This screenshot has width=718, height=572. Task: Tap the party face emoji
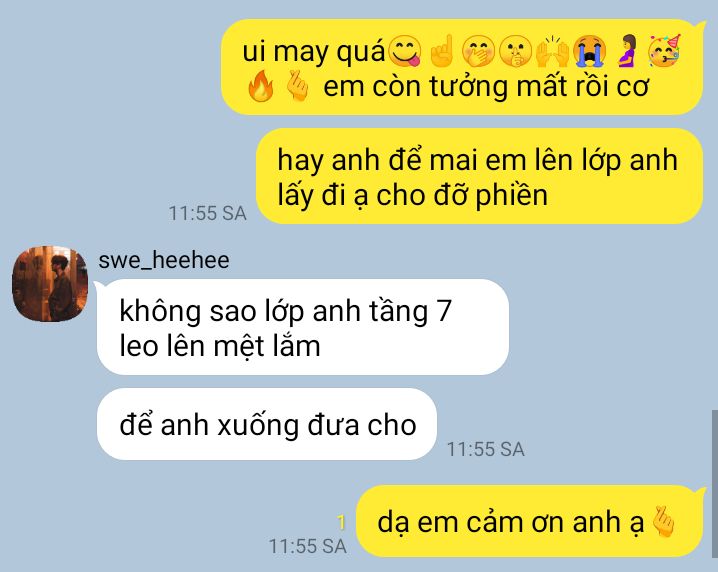(x=664, y=50)
